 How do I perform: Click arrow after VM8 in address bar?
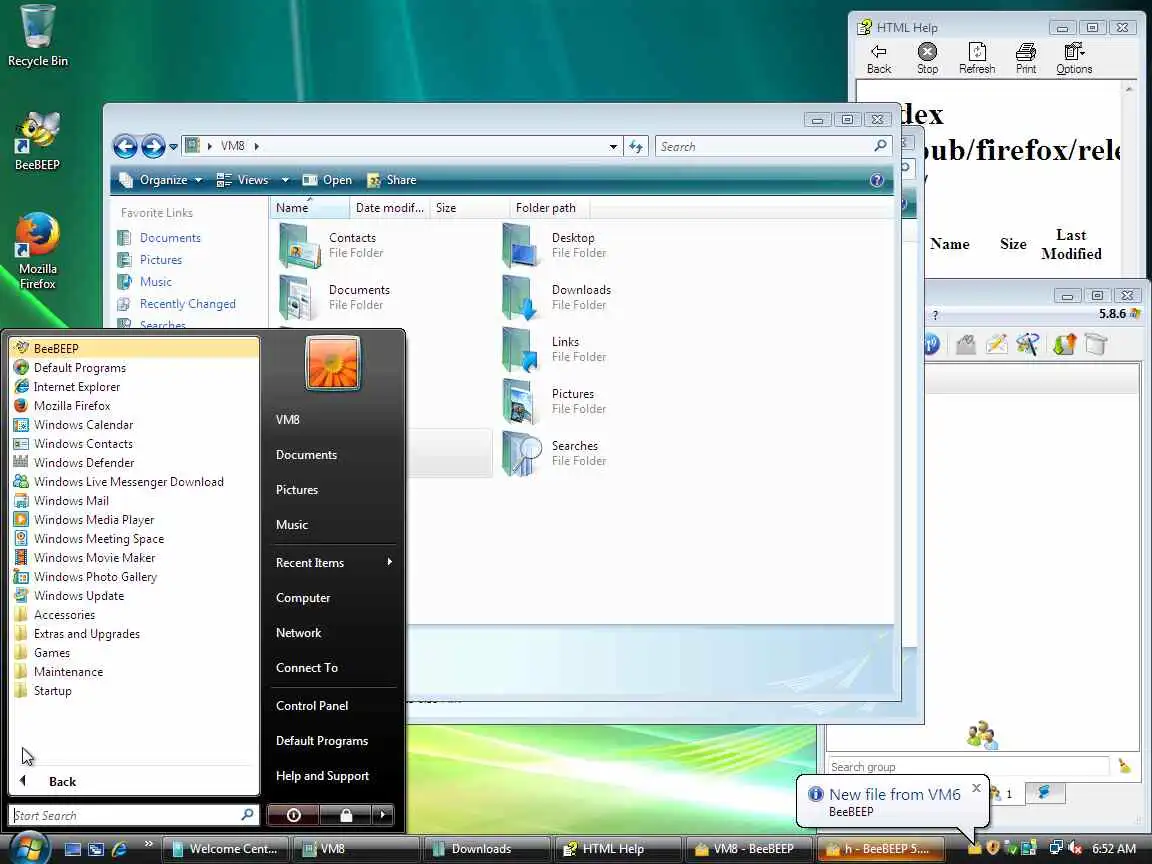point(256,146)
